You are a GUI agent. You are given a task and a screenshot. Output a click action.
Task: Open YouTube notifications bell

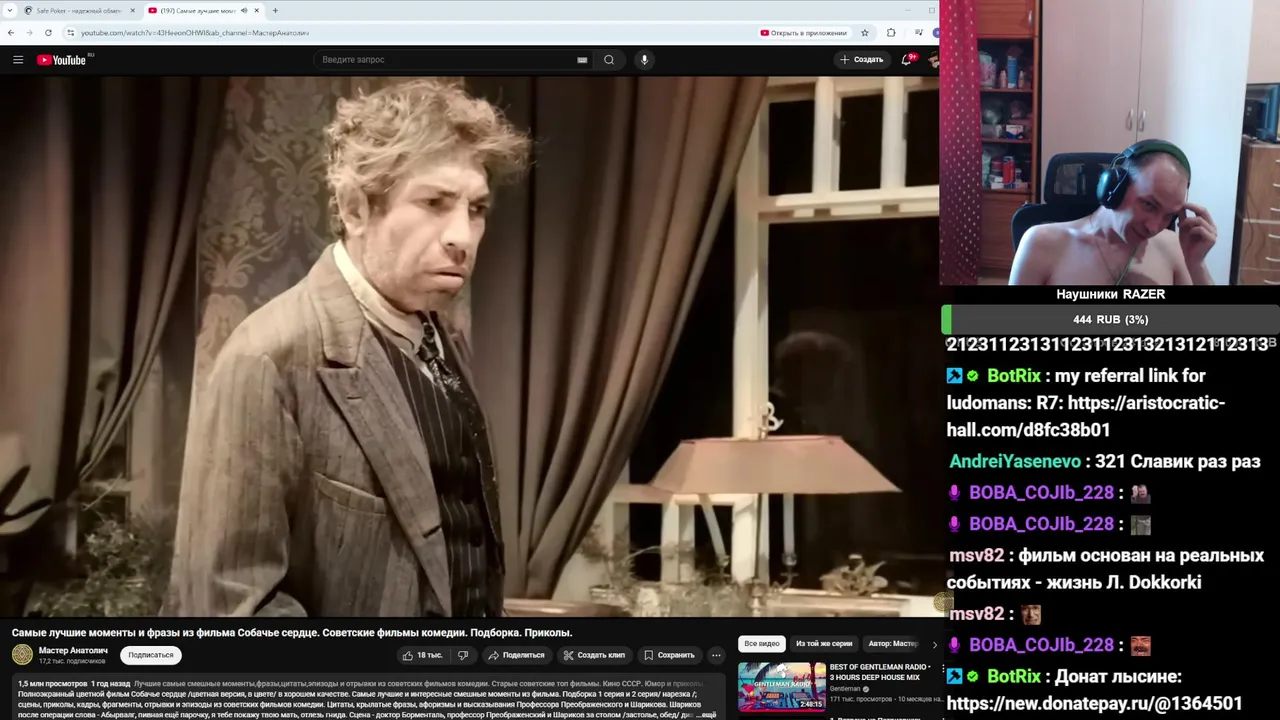tap(907, 60)
